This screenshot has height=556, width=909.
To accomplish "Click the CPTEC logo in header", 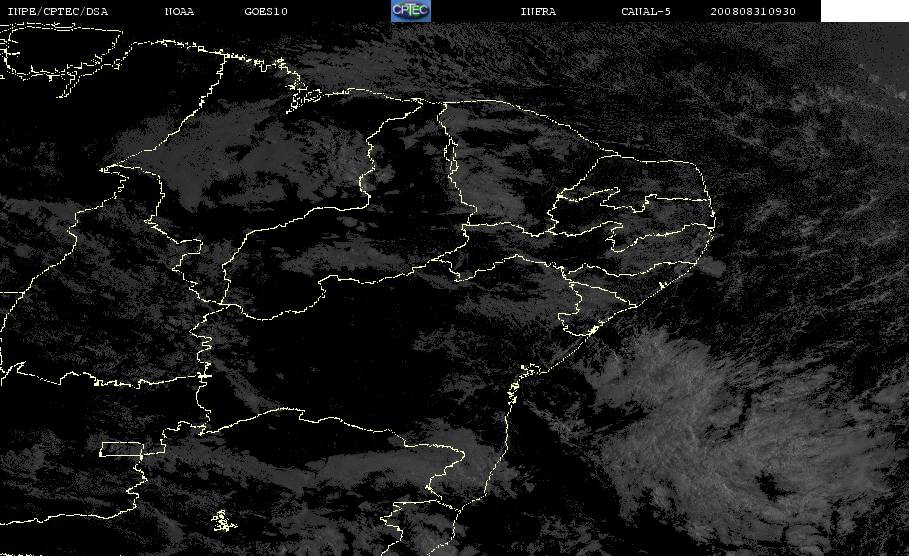I will [410, 11].
